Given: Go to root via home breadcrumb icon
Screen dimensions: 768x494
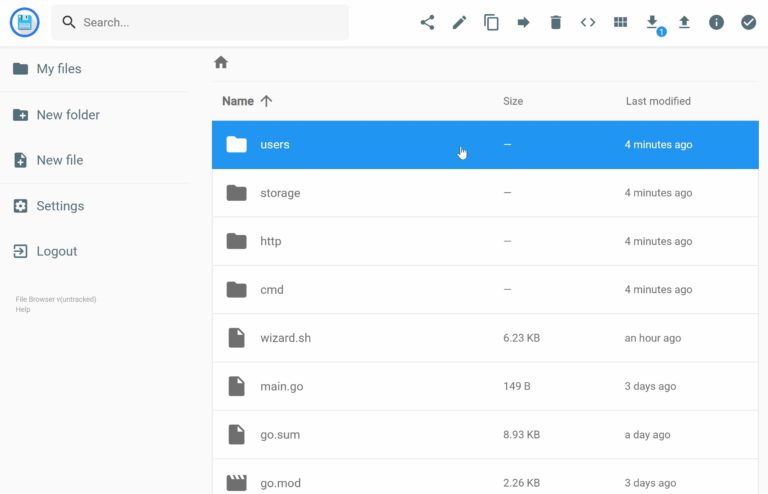Looking at the screenshot, I should coord(221,62).
